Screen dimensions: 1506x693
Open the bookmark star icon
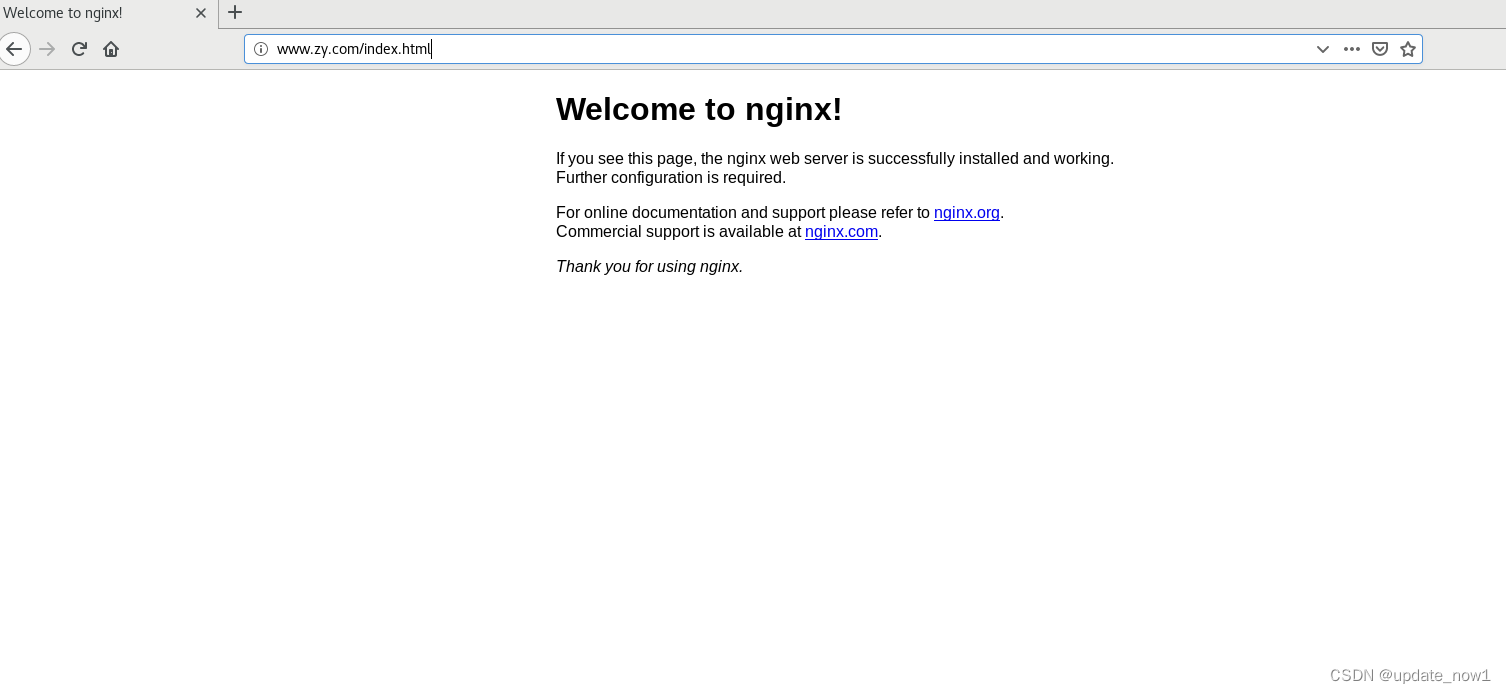click(1408, 48)
